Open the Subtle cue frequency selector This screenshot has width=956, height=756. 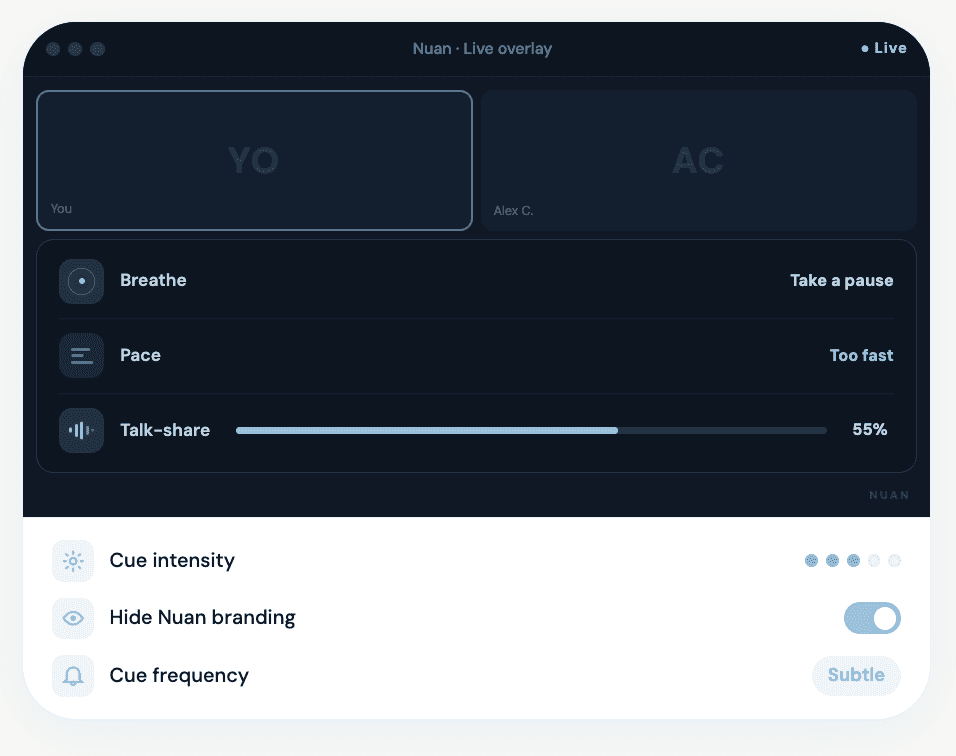[856, 676]
